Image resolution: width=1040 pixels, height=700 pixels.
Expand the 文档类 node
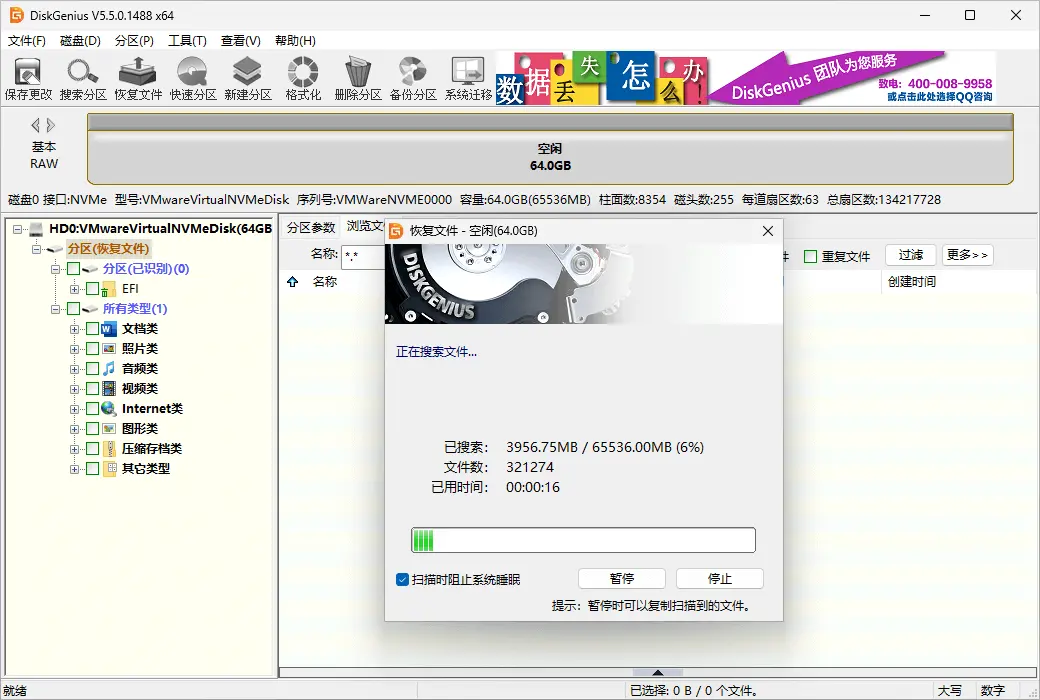coord(74,329)
